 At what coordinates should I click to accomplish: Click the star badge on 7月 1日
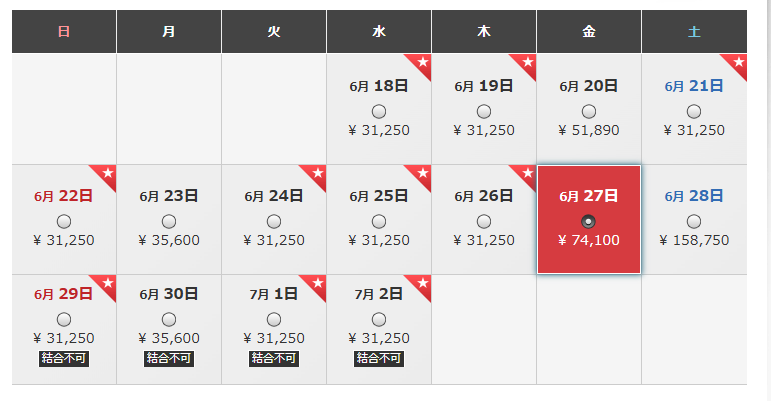click(x=316, y=285)
